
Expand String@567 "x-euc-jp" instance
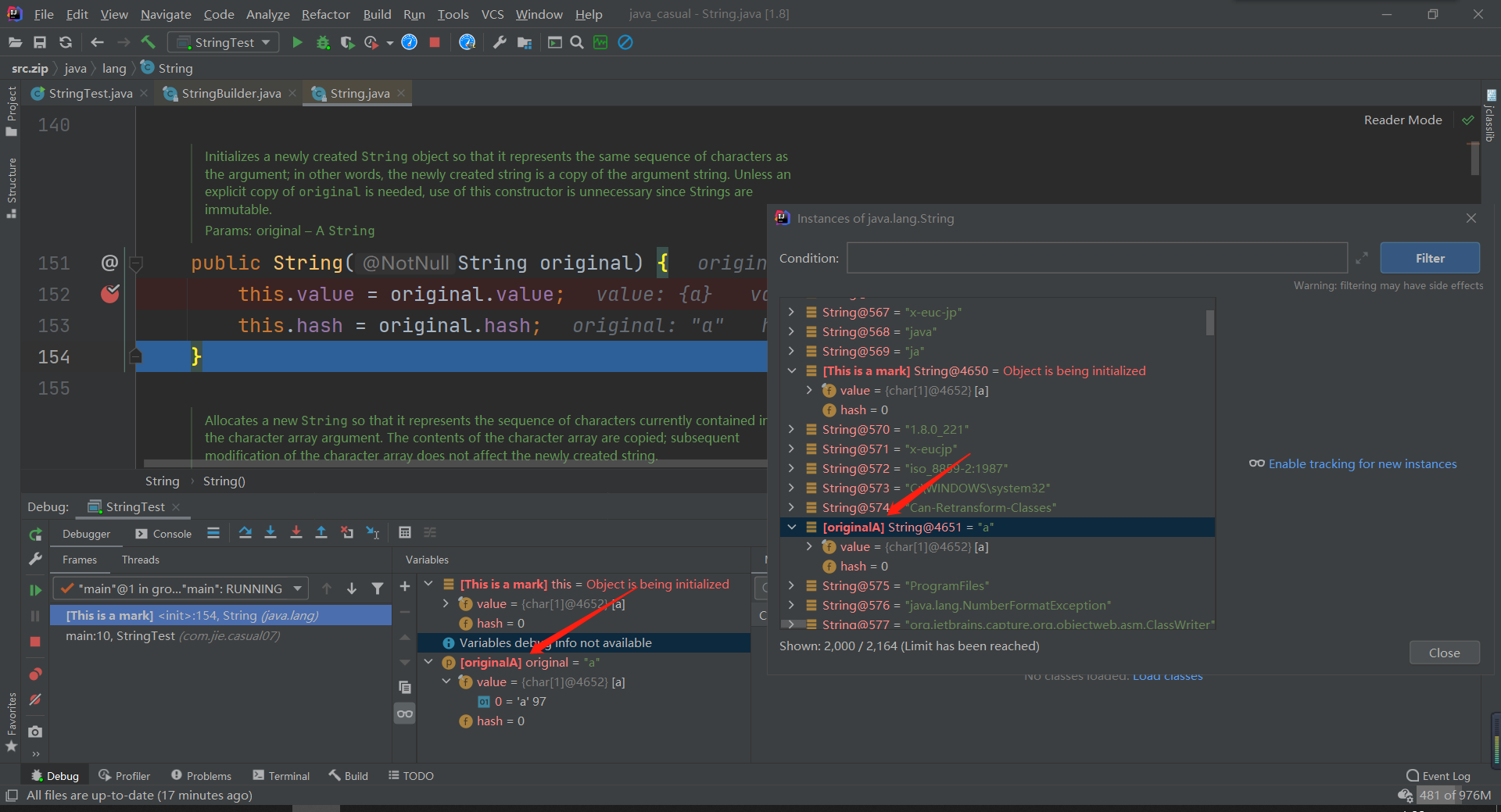pos(792,312)
